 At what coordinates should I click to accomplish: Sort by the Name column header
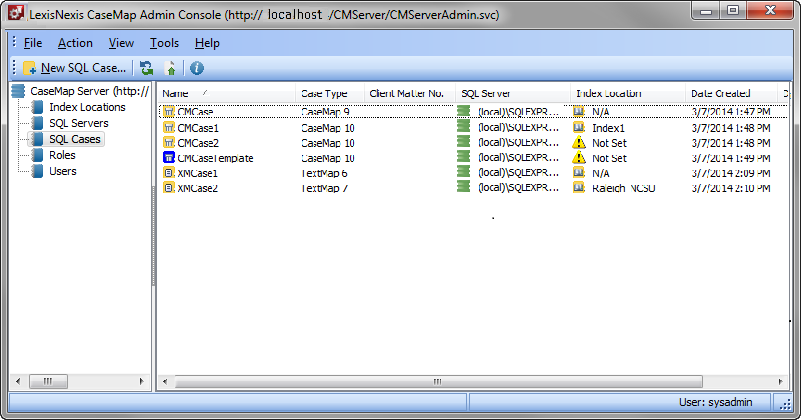click(226, 94)
